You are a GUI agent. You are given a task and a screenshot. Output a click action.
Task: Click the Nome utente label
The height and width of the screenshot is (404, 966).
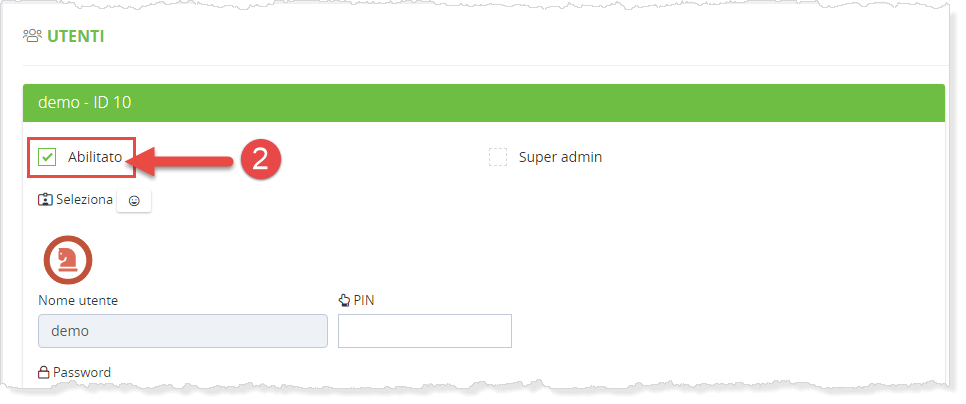[84, 300]
